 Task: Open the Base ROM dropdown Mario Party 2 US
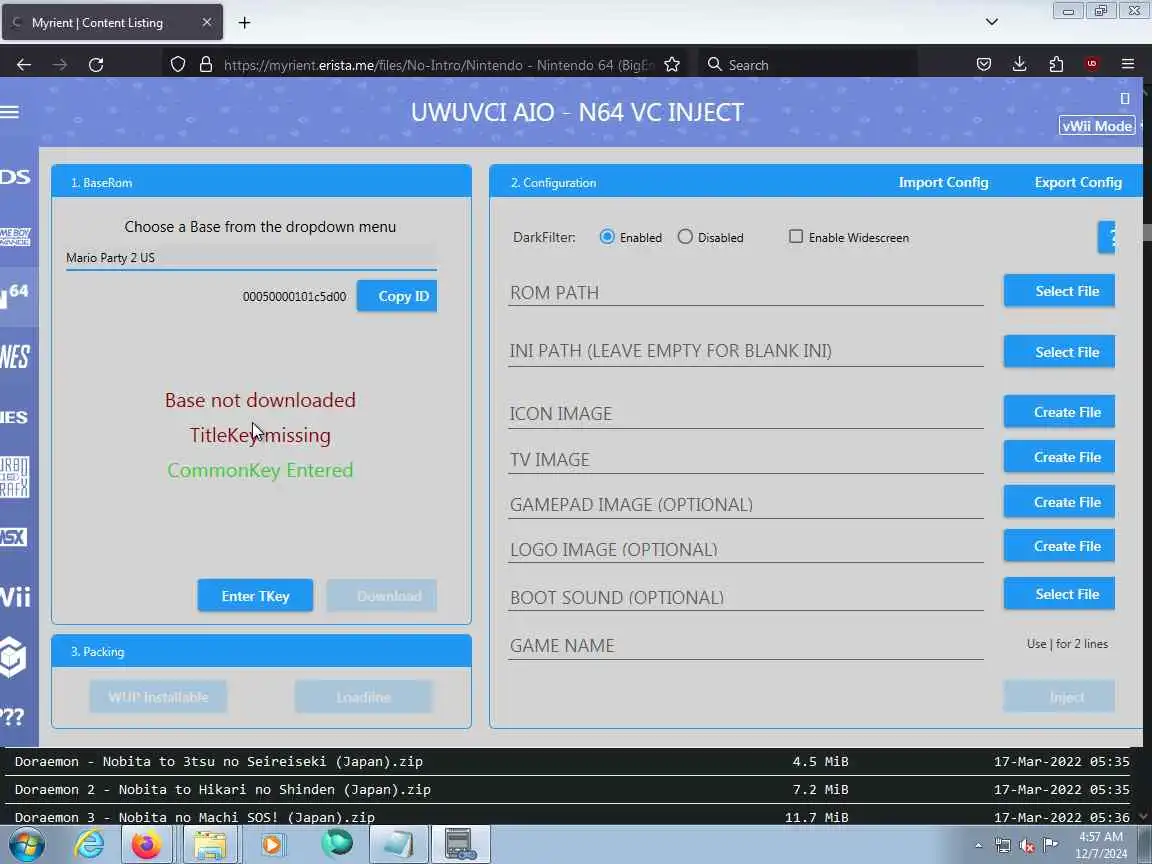click(251, 258)
